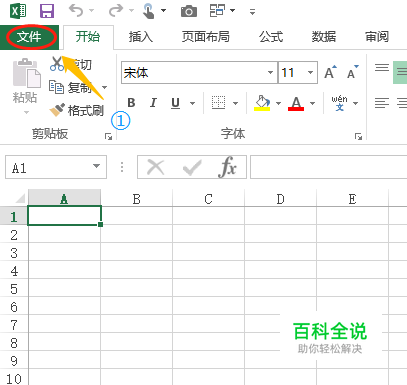Switch to the 插入 Insert tab
This screenshot has width=407, height=385.
click(141, 37)
